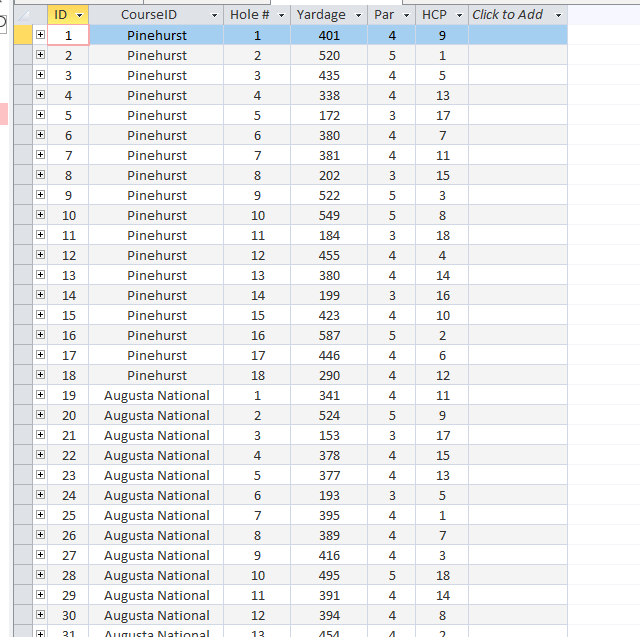The width and height of the screenshot is (640, 637).
Task: Click the Yardage cell 587
Action: 329,335
